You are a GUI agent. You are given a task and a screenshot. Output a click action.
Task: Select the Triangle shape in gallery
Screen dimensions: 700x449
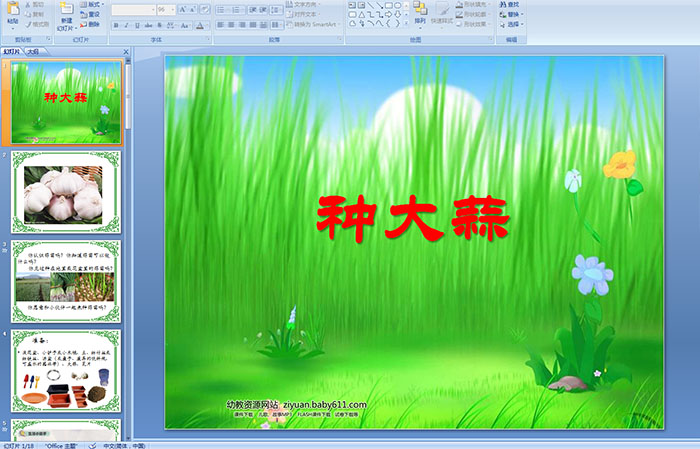click(x=362, y=14)
